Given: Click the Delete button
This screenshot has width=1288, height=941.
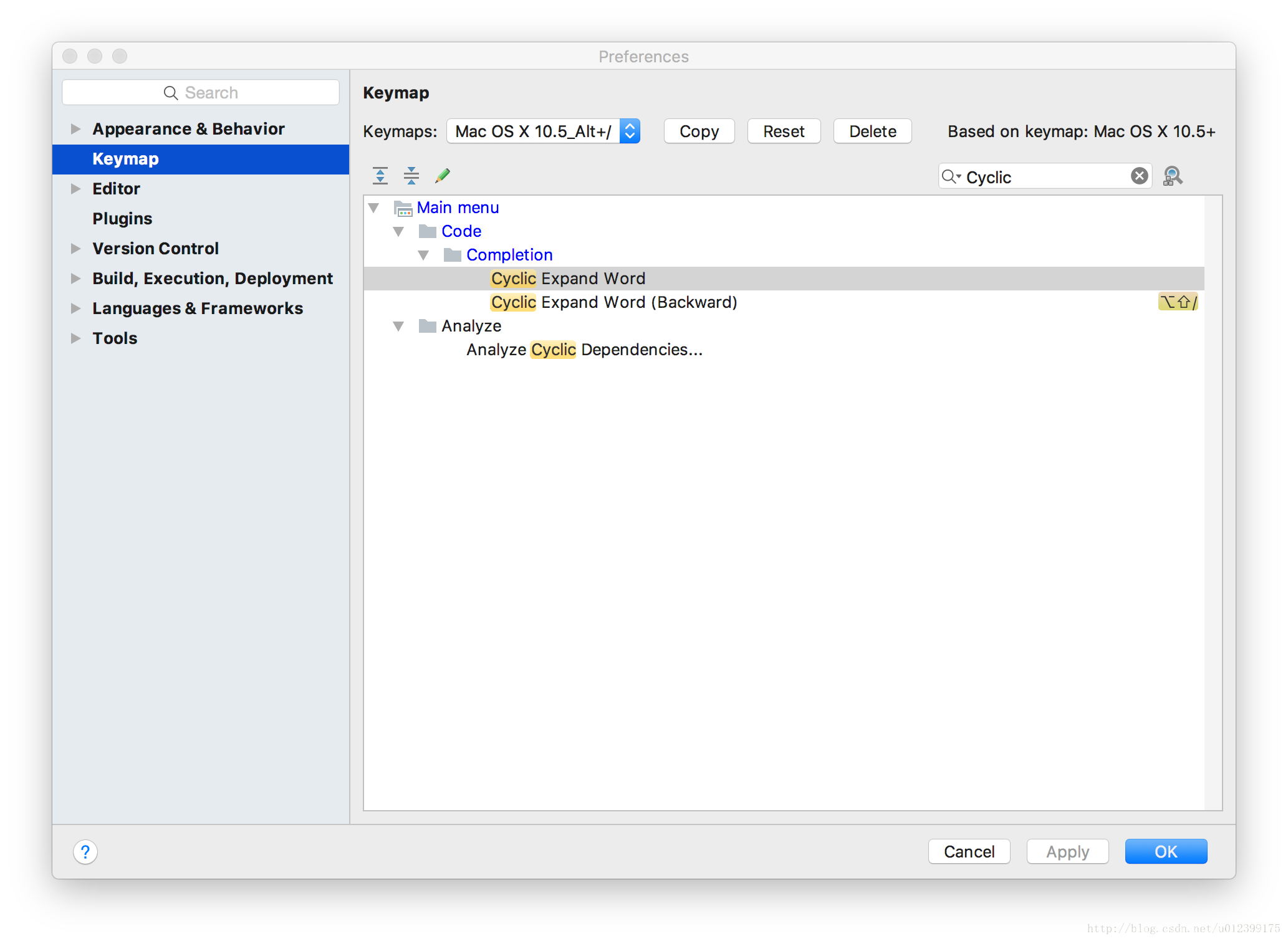Looking at the screenshot, I should click(871, 132).
